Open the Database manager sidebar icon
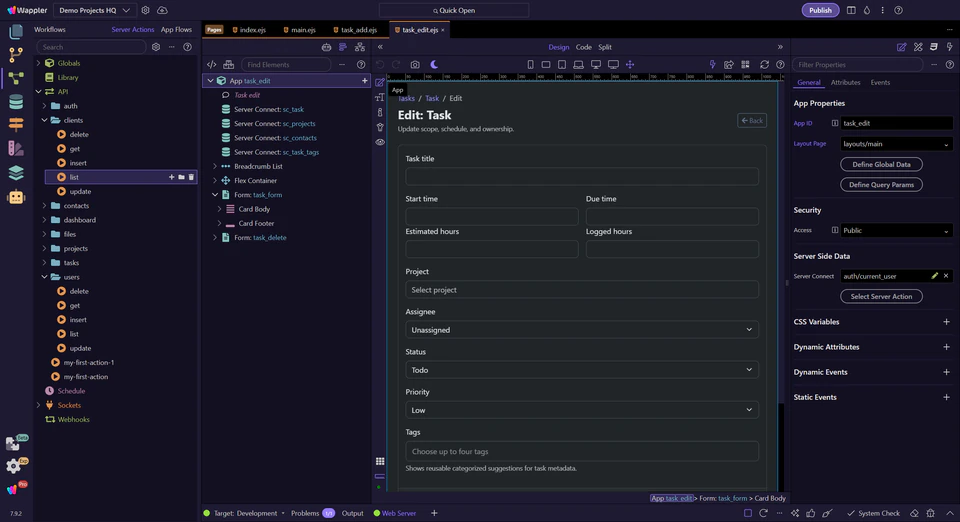Image resolution: width=960 pixels, height=522 pixels. click(x=16, y=102)
